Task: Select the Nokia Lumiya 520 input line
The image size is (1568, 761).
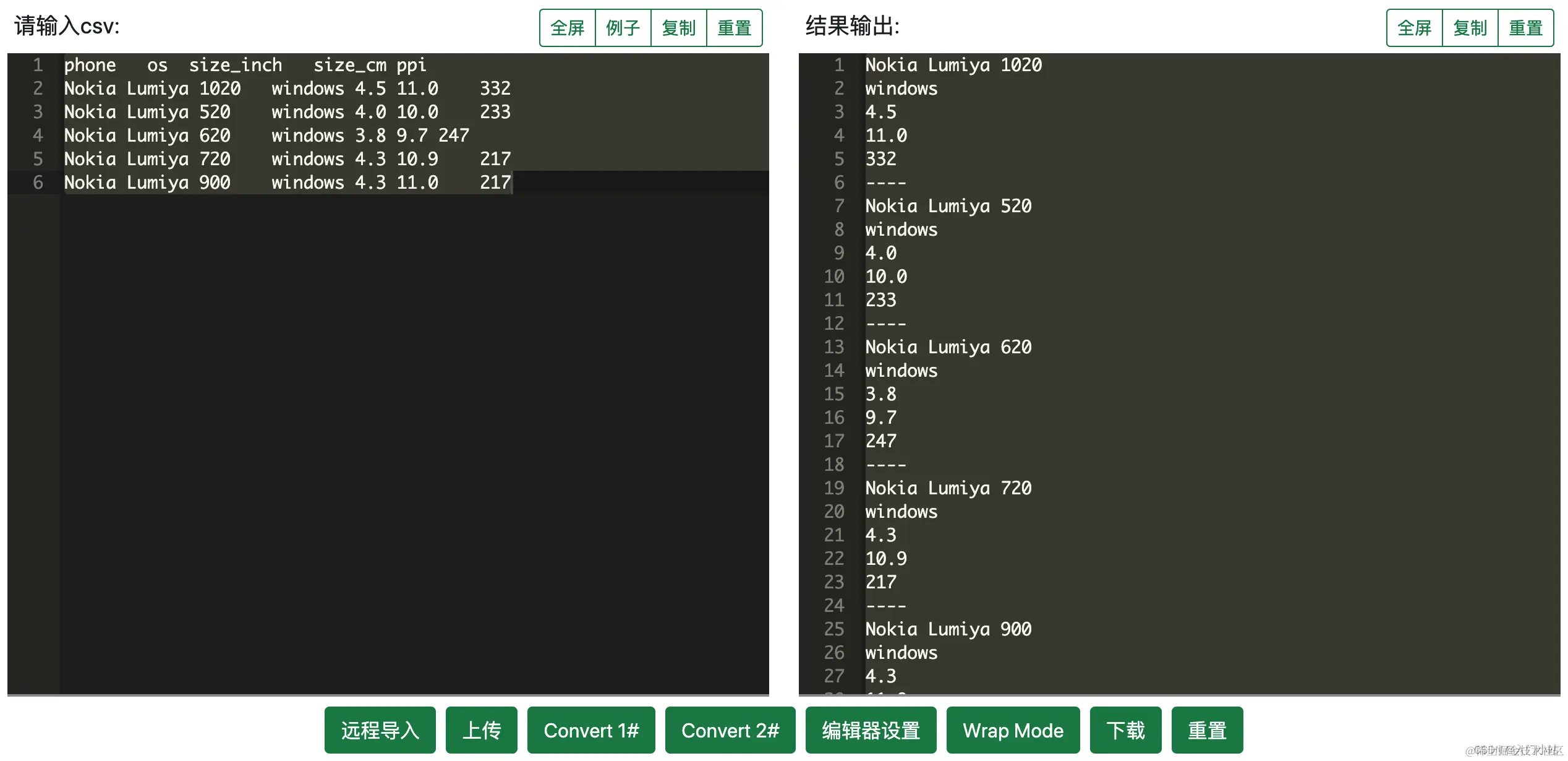Action: coord(247,112)
